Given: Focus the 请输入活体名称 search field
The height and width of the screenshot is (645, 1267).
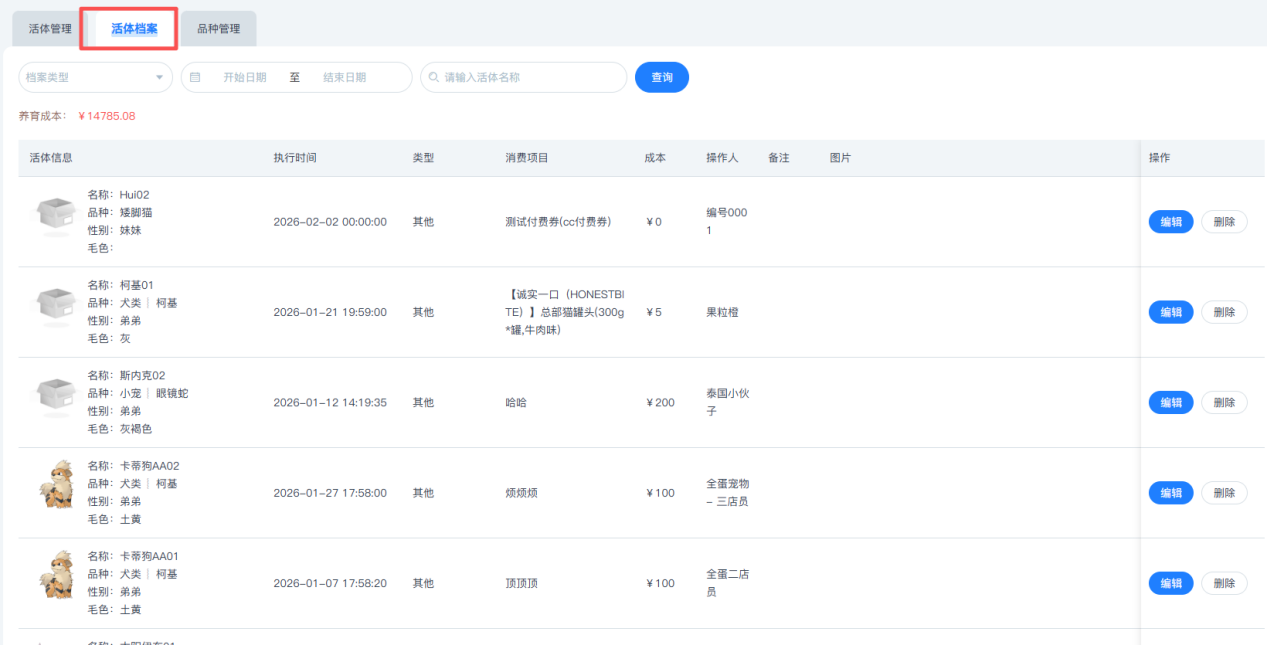Looking at the screenshot, I should [530, 78].
